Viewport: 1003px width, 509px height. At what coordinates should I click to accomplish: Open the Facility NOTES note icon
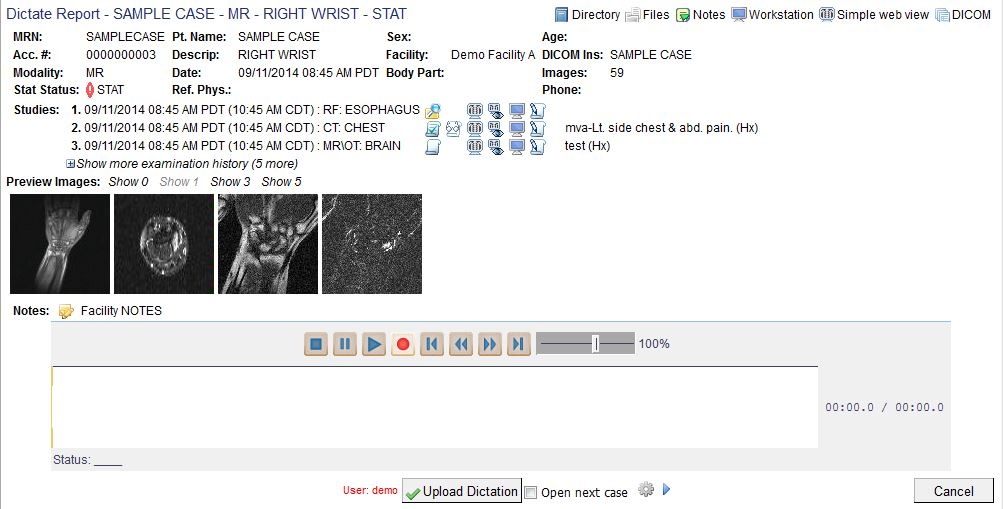point(66,311)
